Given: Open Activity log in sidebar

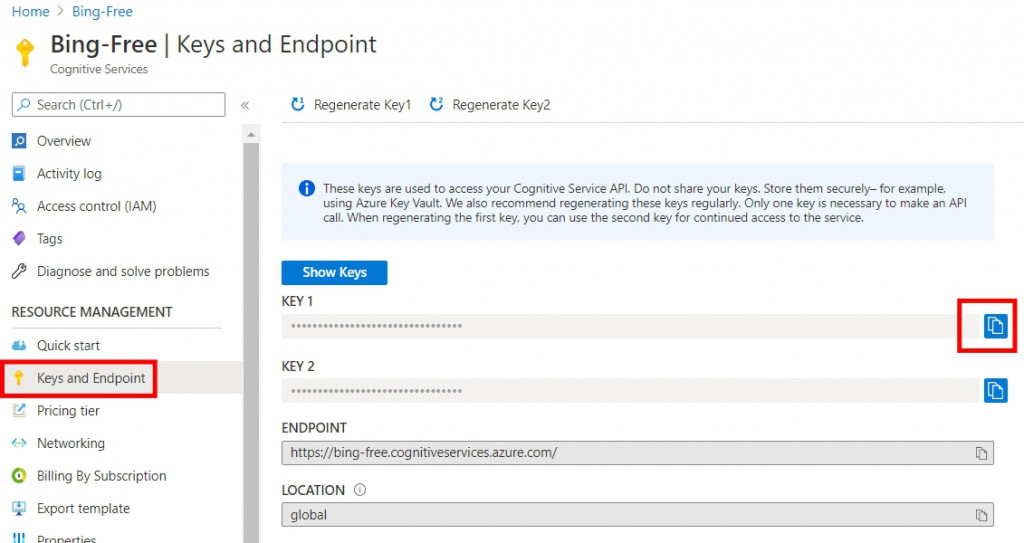Looking at the screenshot, I should click(x=69, y=174).
